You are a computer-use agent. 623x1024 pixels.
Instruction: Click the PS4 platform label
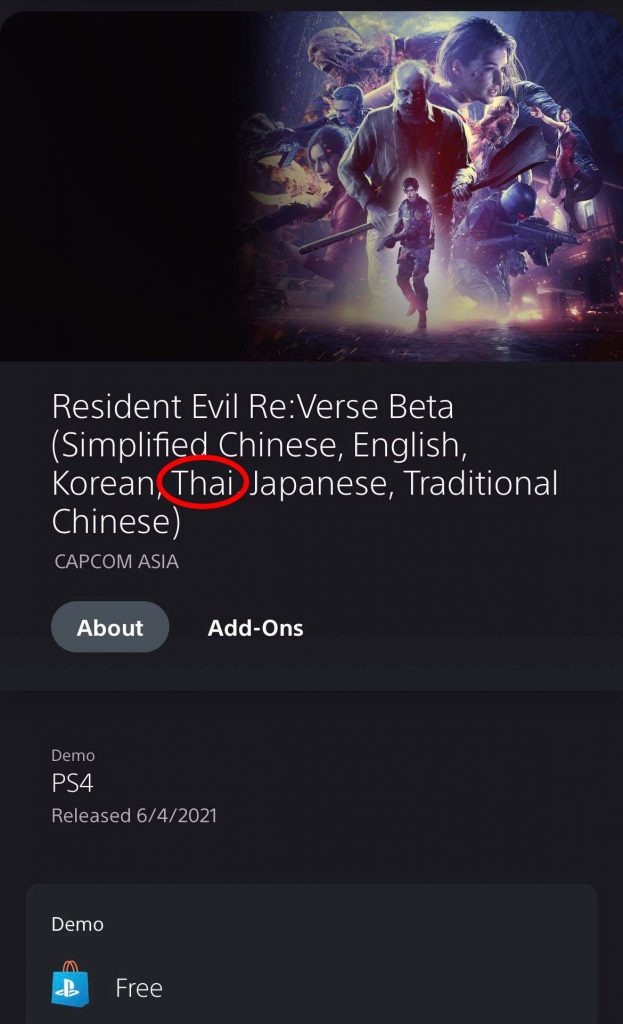pyautogui.click(x=72, y=783)
